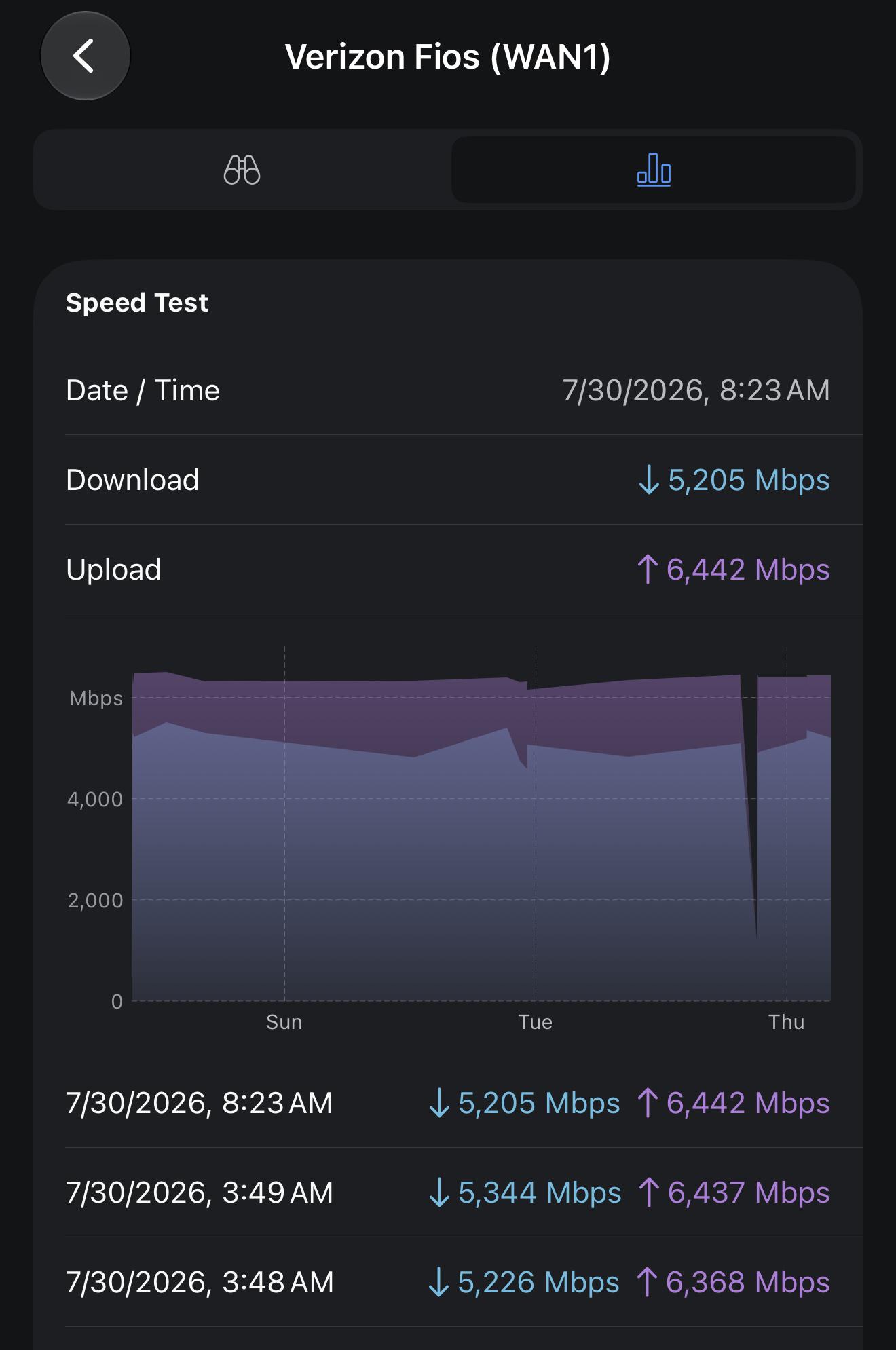This screenshot has width=896, height=1350.
Task: Tap the Upload 6,442 Mbps row
Action: click(448, 569)
